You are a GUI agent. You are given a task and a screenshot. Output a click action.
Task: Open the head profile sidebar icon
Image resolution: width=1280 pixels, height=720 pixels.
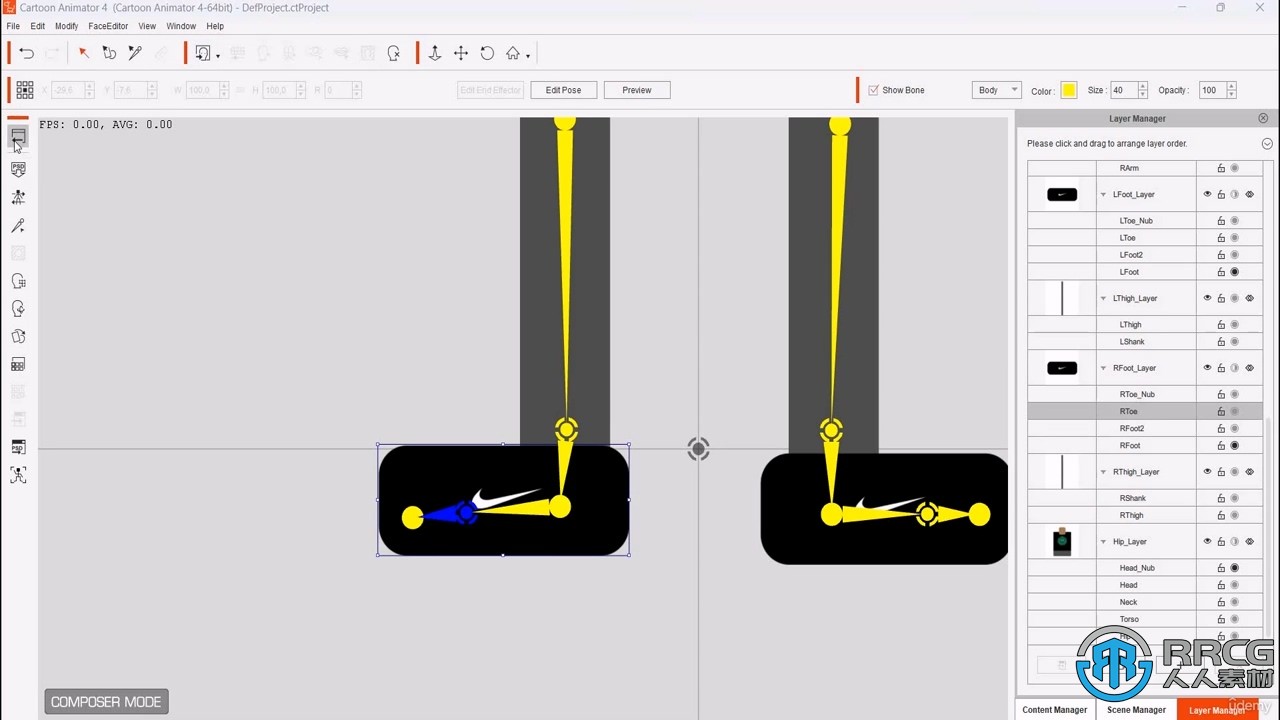[x=18, y=309]
